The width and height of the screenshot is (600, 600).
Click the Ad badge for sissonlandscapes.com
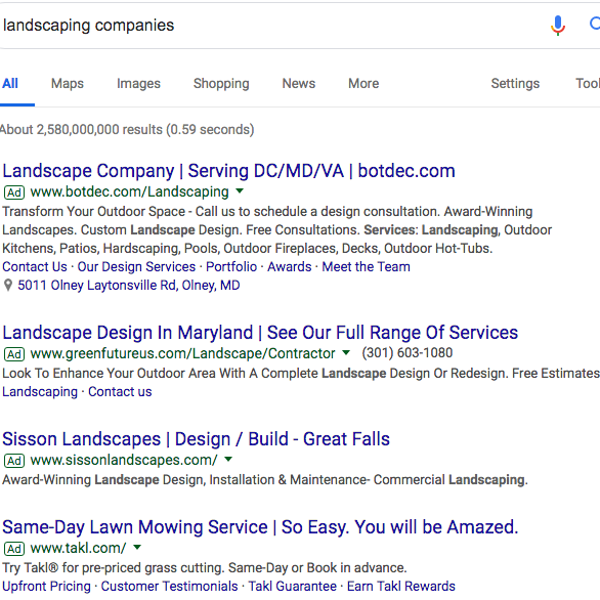[x=14, y=460]
